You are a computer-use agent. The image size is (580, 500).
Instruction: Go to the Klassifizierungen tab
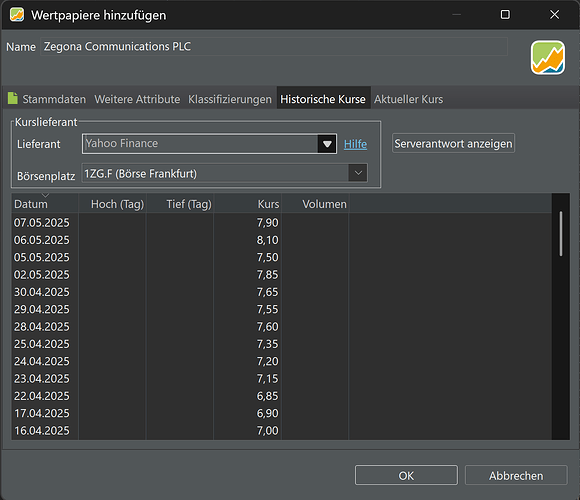tap(230, 99)
